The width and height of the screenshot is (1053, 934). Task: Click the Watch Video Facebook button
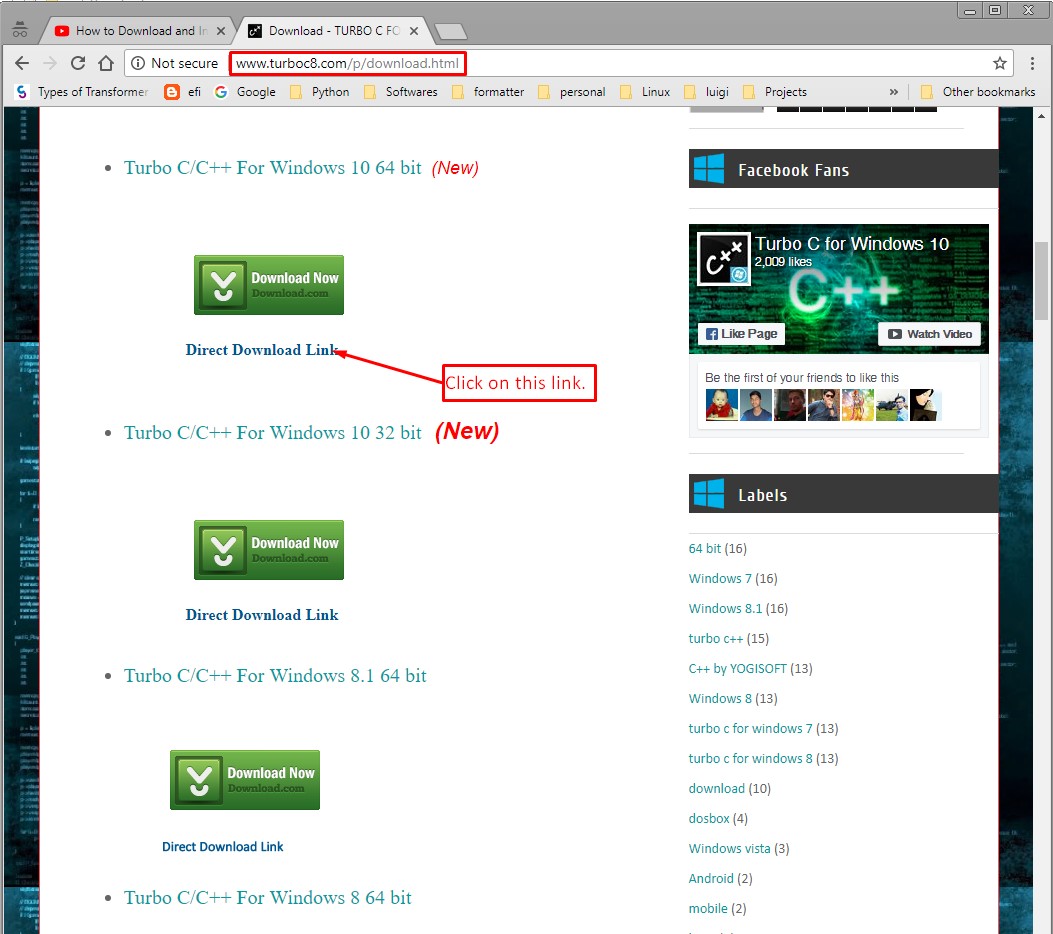(x=929, y=334)
